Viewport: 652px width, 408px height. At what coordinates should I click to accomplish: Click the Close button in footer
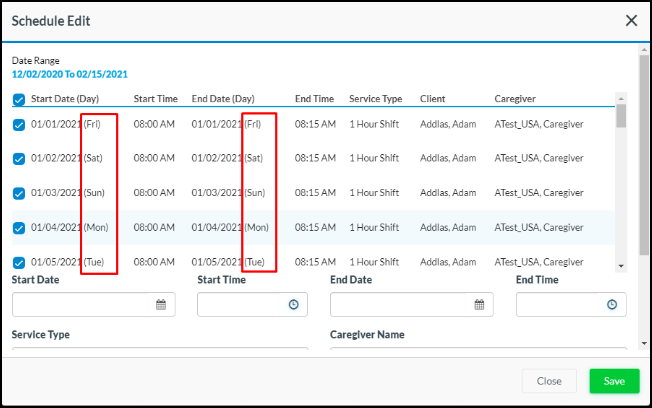549,381
